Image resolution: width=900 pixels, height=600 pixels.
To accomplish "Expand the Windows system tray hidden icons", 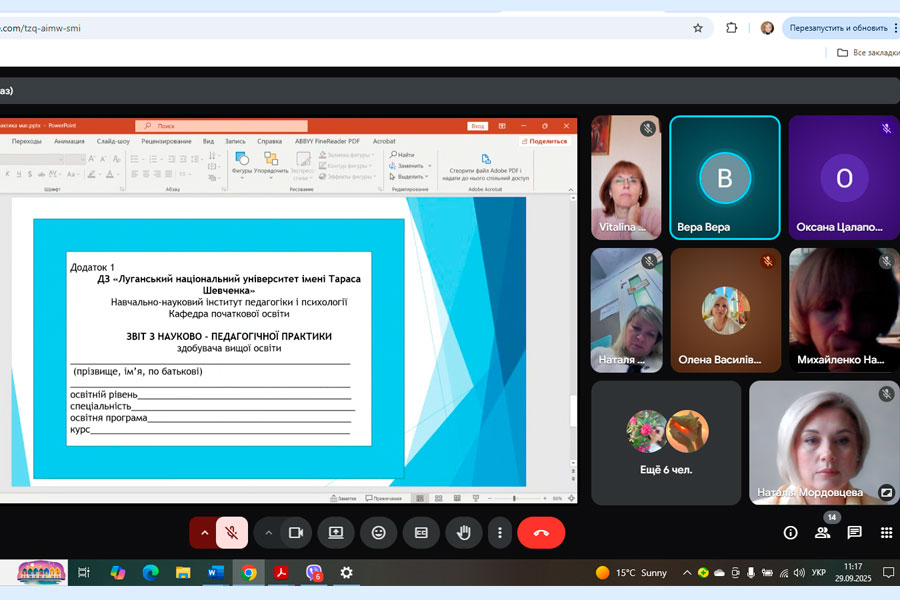I will (687, 573).
